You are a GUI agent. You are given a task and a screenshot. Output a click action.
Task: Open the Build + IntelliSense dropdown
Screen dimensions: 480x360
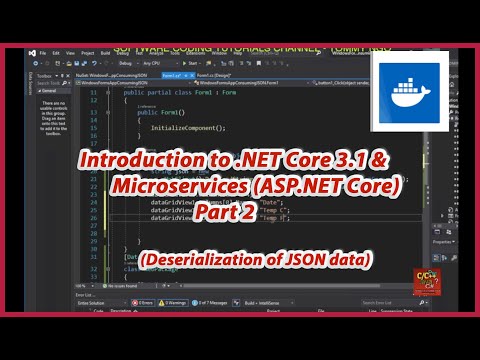tap(269, 303)
